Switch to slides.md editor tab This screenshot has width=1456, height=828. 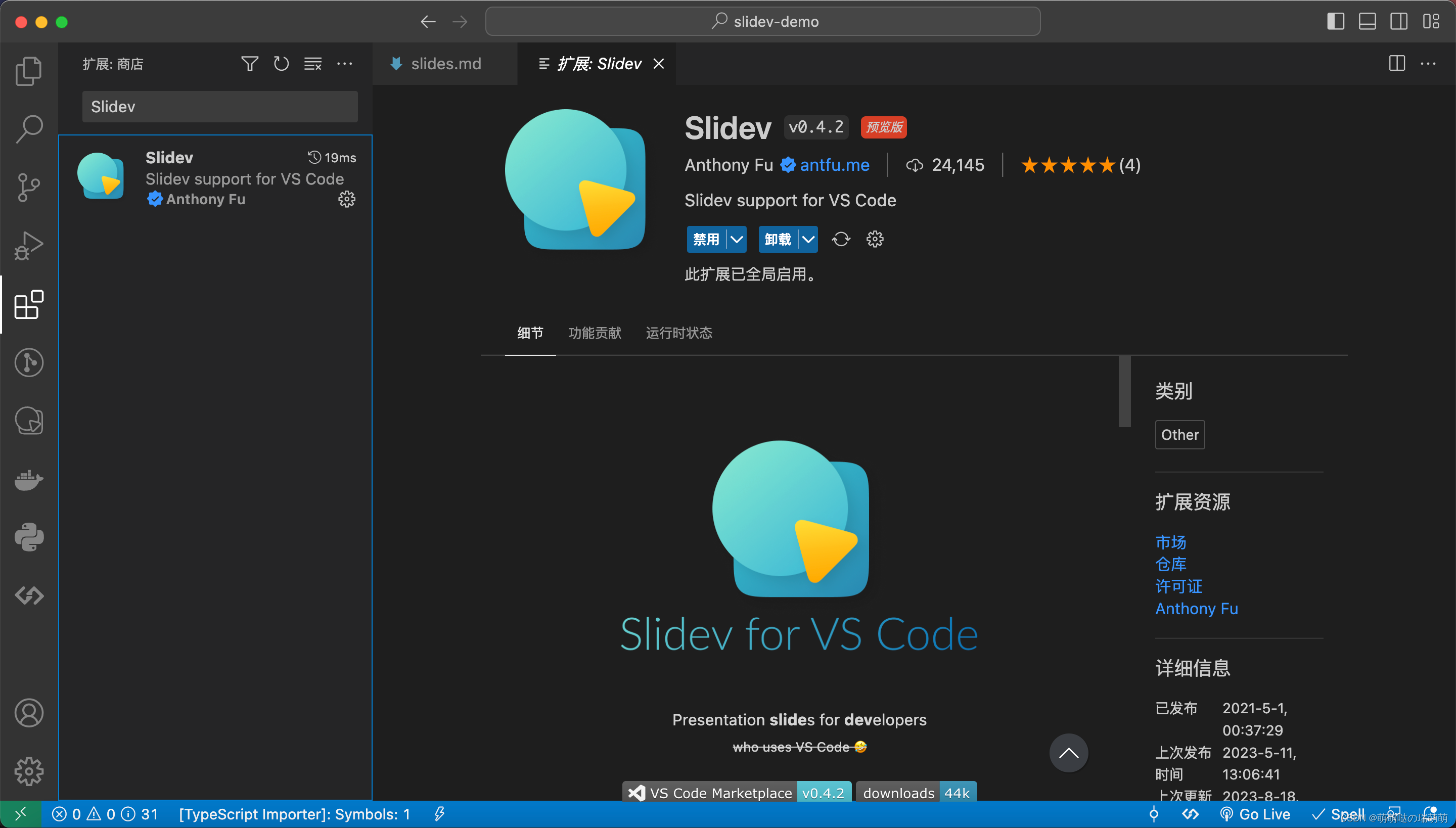click(445, 64)
